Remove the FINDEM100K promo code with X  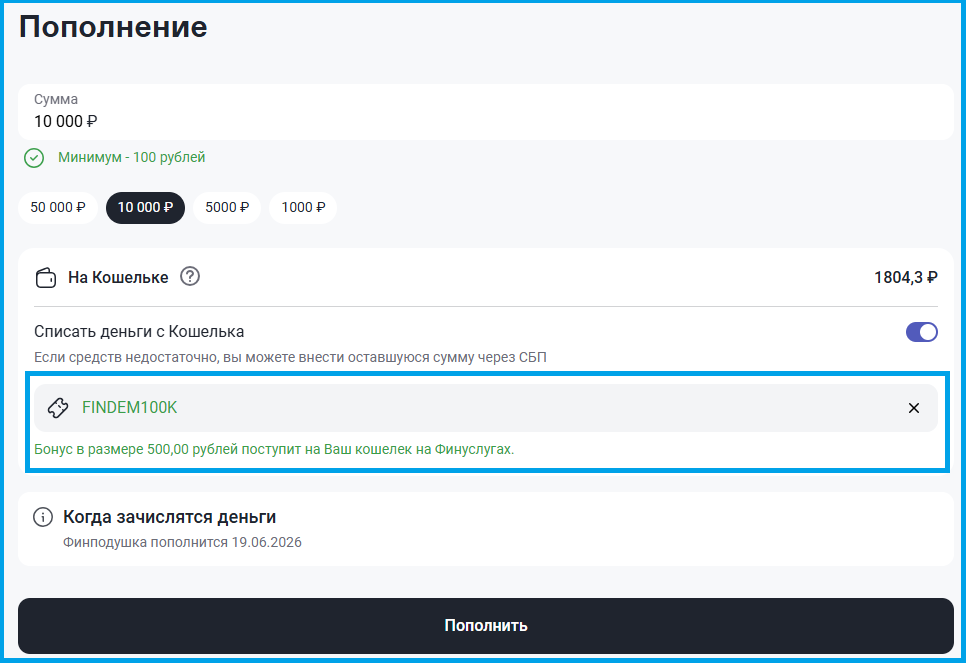click(914, 408)
